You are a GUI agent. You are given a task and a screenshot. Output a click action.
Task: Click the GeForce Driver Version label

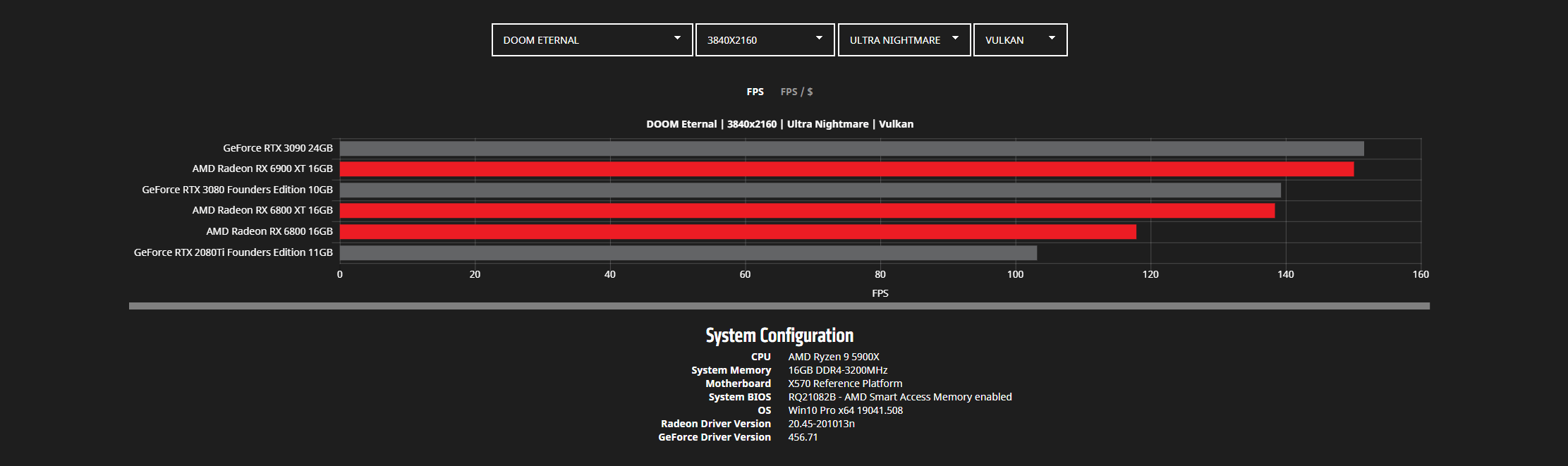click(714, 437)
